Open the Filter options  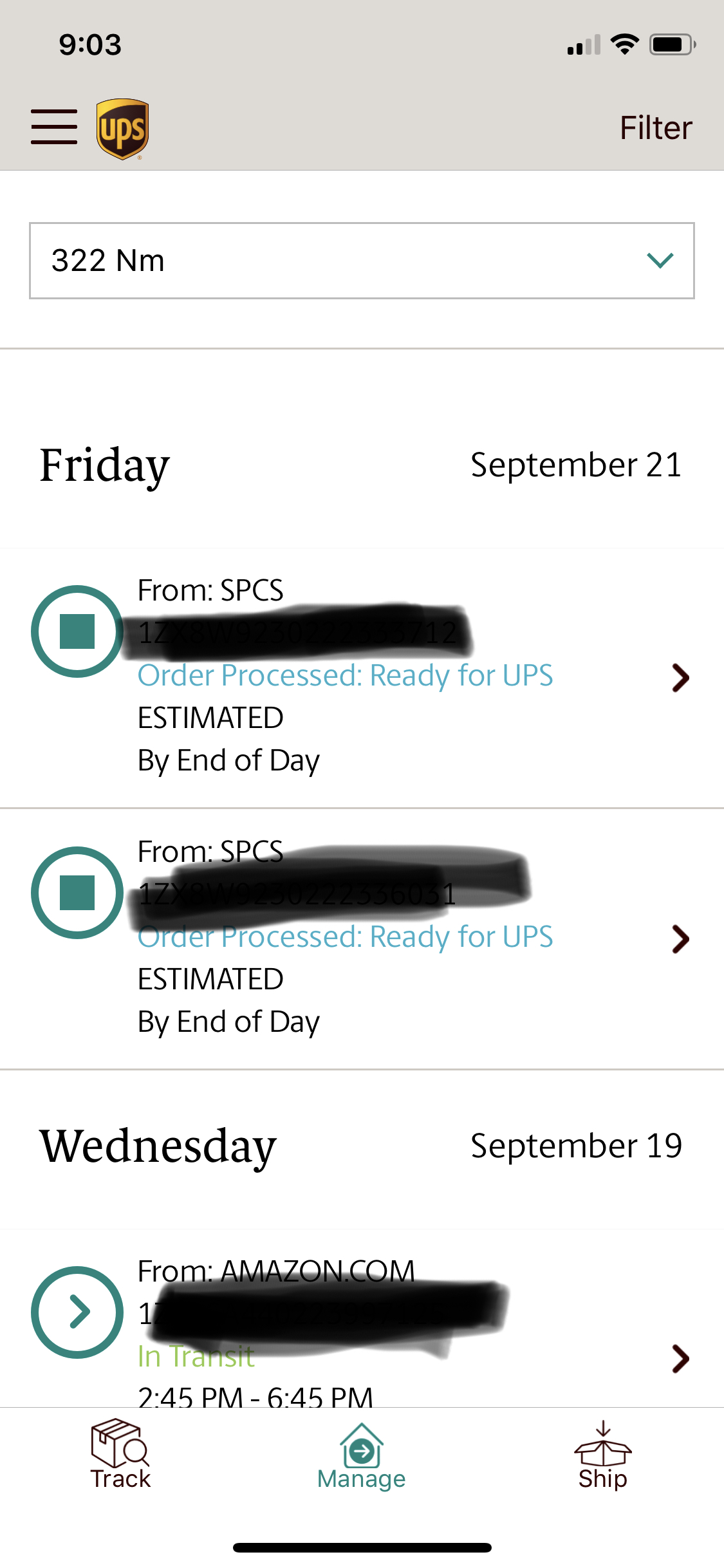click(656, 127)
